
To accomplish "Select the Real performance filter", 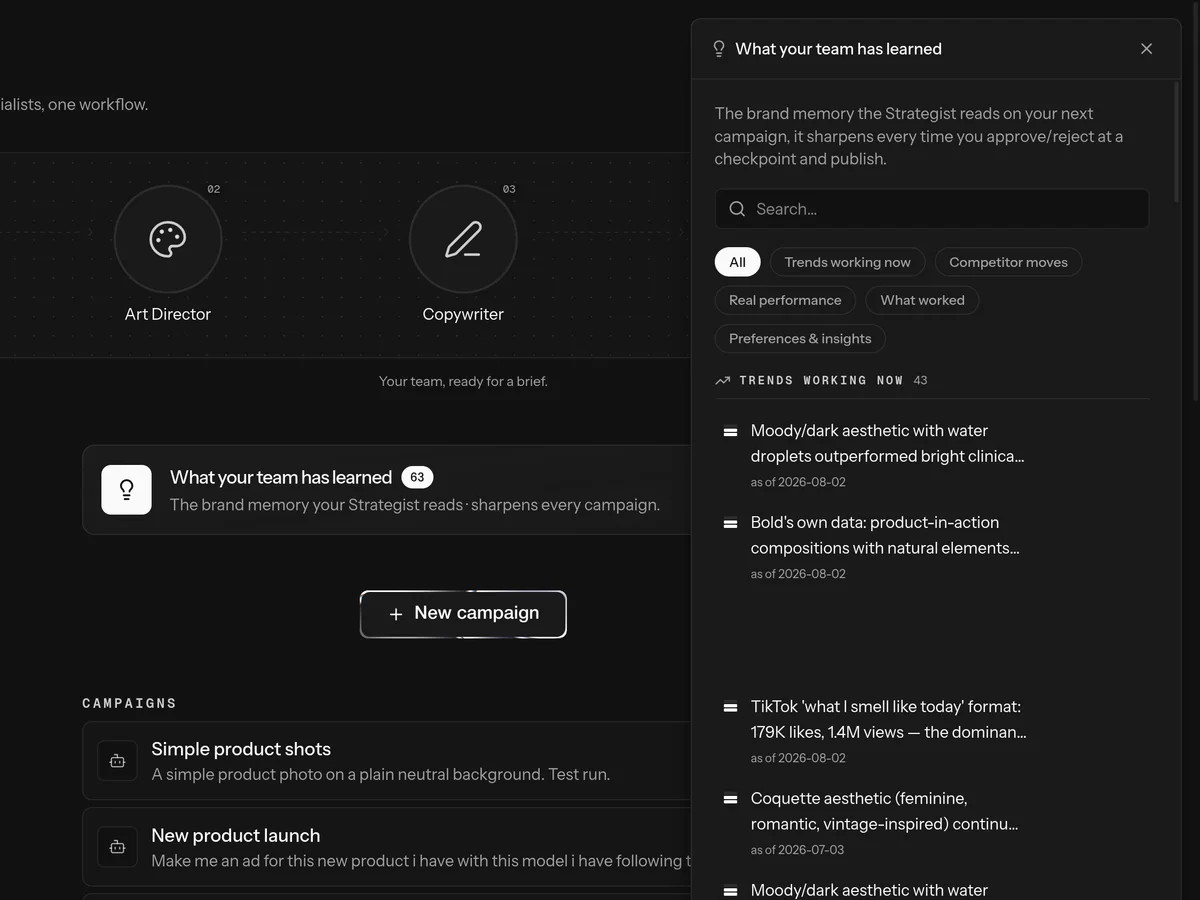I will pos(785,300).
